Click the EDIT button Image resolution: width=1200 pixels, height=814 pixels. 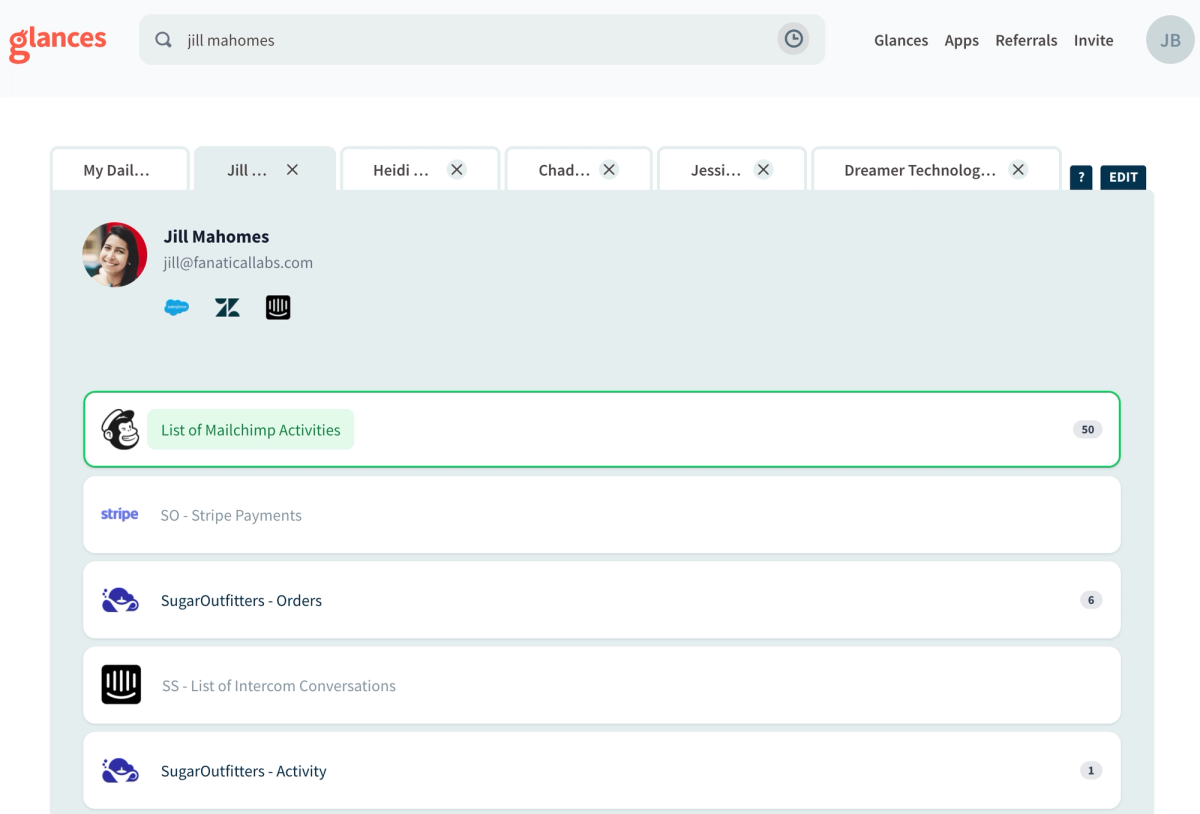pyautogui.click(x=1123, y=177)
